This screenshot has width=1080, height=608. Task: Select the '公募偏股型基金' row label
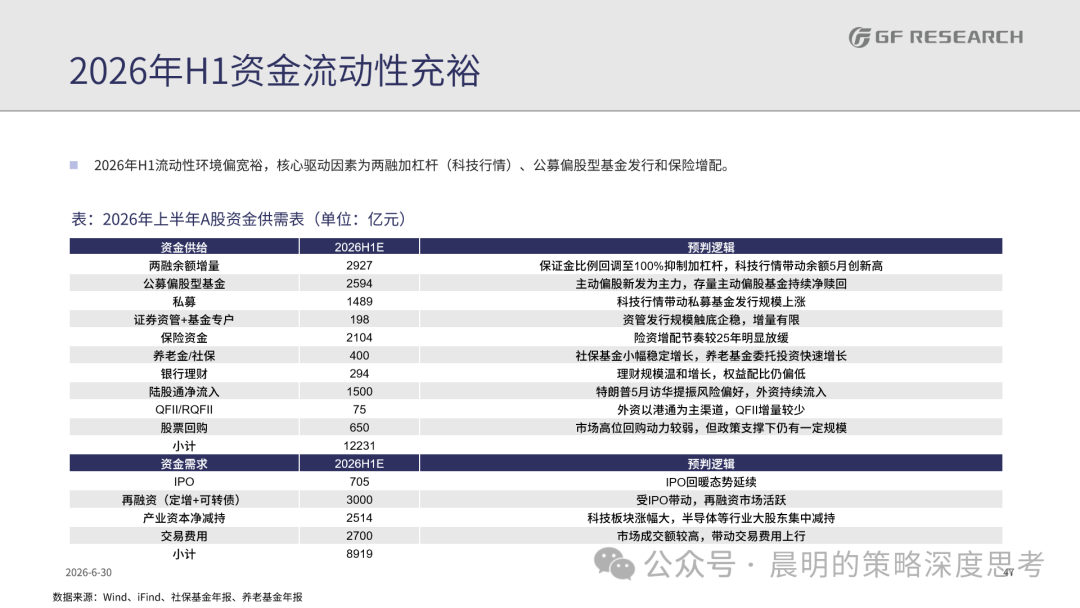click(184, 284)
